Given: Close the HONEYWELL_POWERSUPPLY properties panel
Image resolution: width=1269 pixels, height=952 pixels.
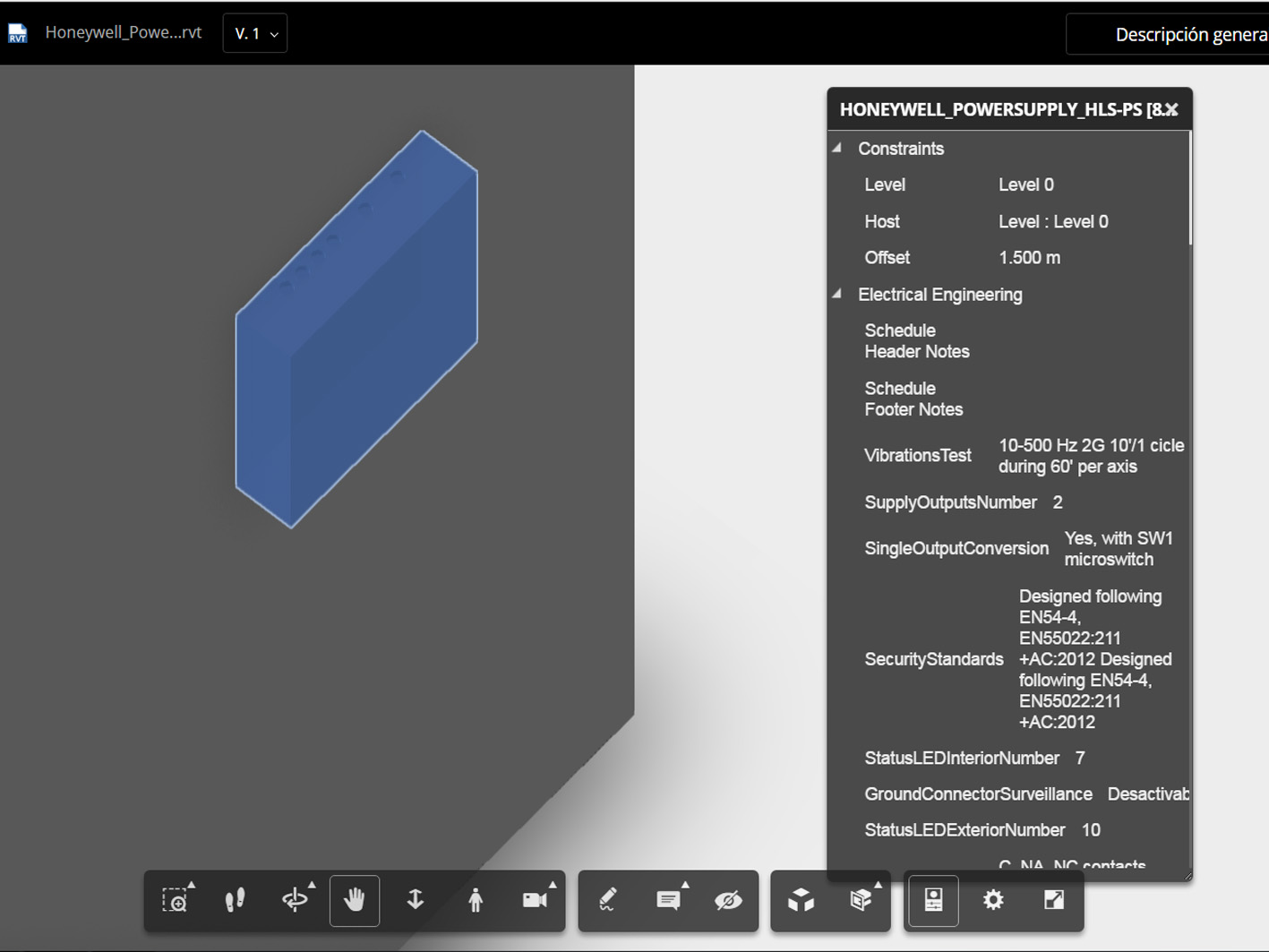Looking at the screenshot, I should 1171,109.
